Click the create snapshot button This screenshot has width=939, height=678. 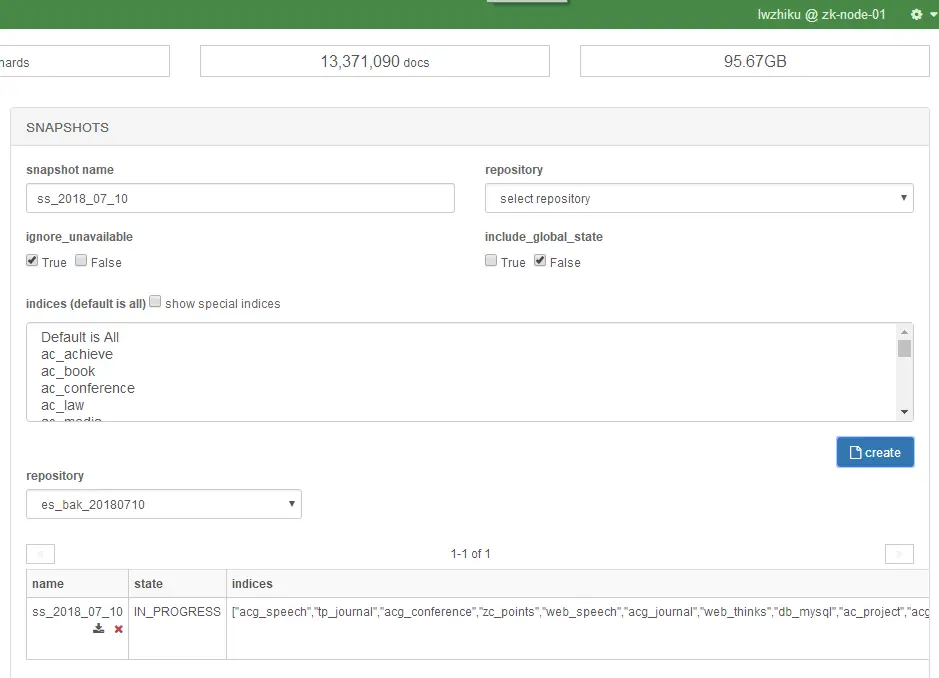[x=875, y=452]
